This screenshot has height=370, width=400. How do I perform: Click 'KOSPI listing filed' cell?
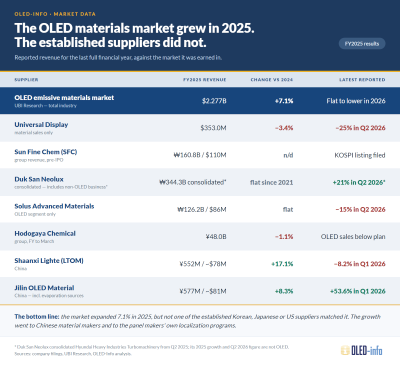[x=360, y=155]
